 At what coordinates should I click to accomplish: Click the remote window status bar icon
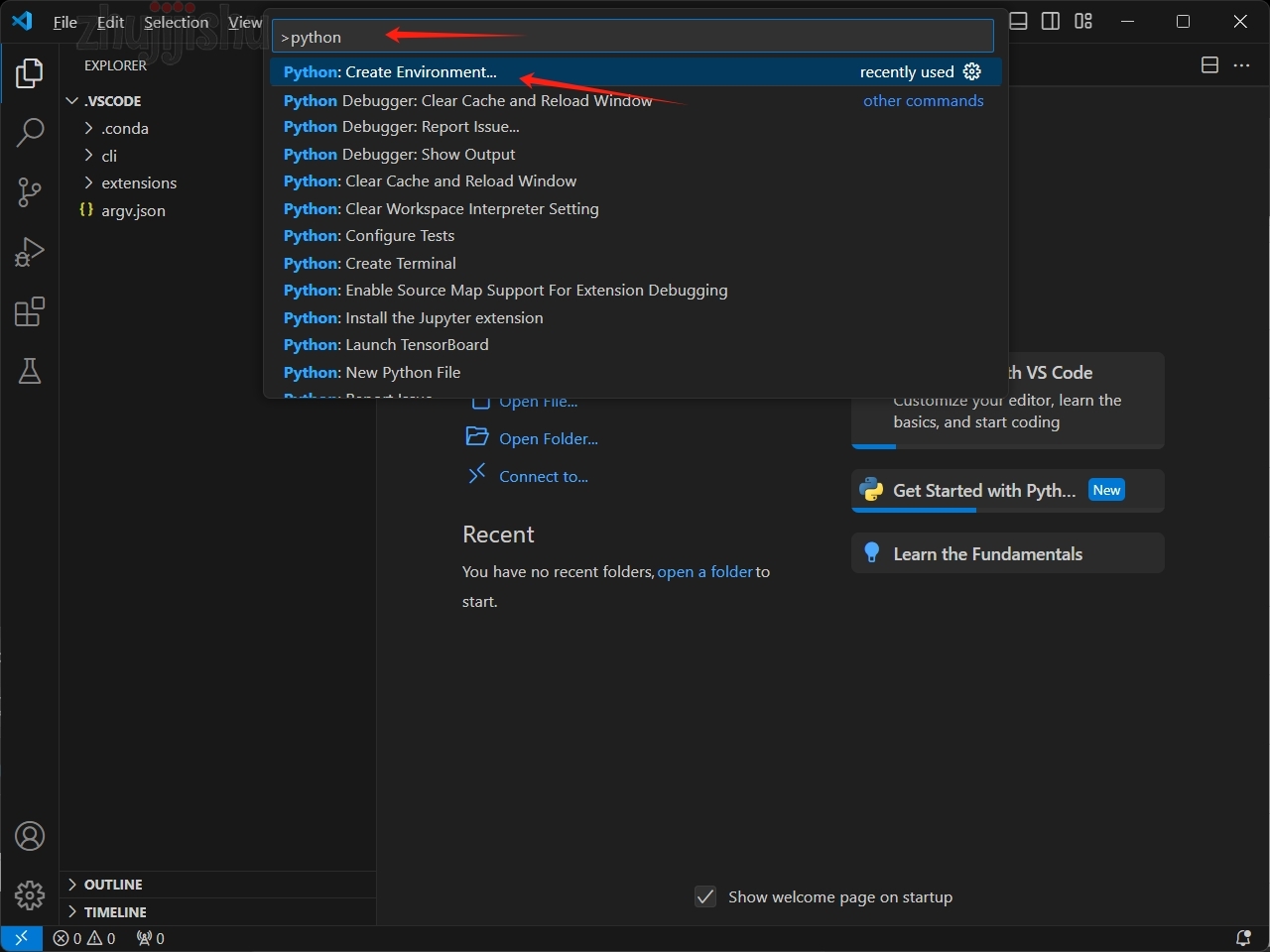pyautogui.click(x=21, y=938)
